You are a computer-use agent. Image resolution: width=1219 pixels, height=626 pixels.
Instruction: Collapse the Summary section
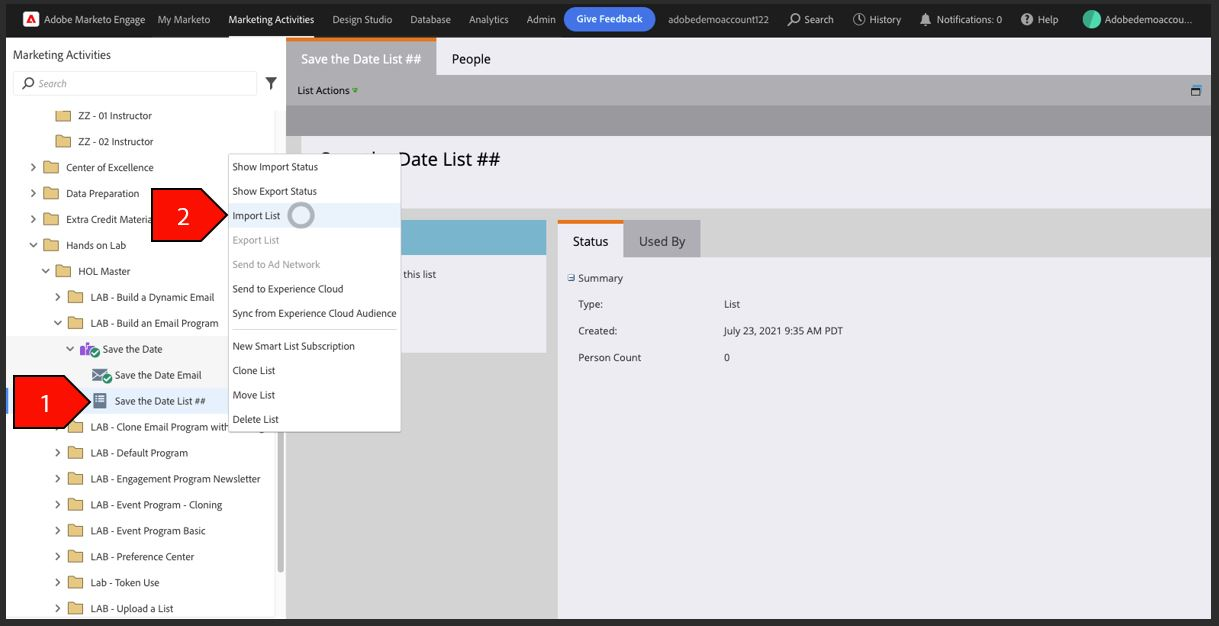(x=571, y=278)
